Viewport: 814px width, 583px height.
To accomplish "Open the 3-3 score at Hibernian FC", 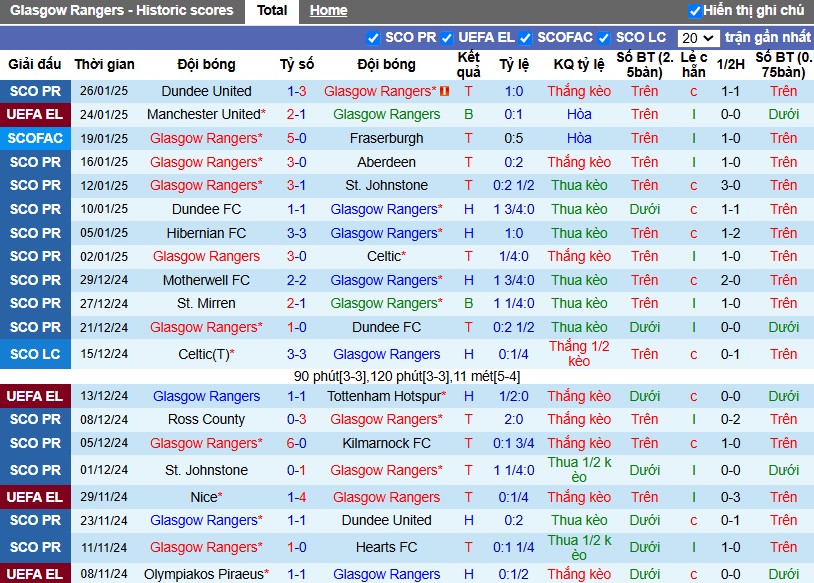I will [296, 234].
